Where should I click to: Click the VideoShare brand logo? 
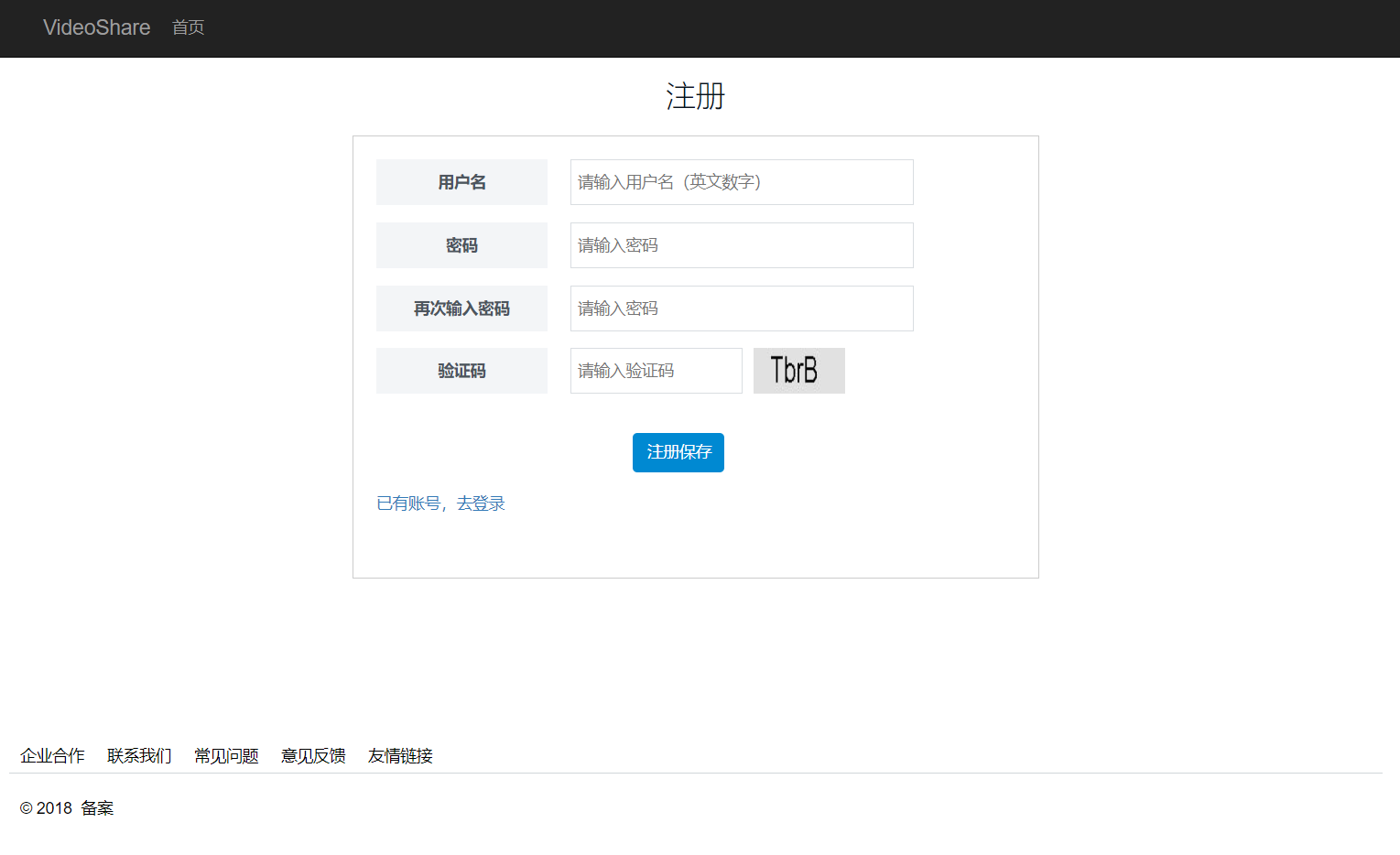click(x=96, y=27)
